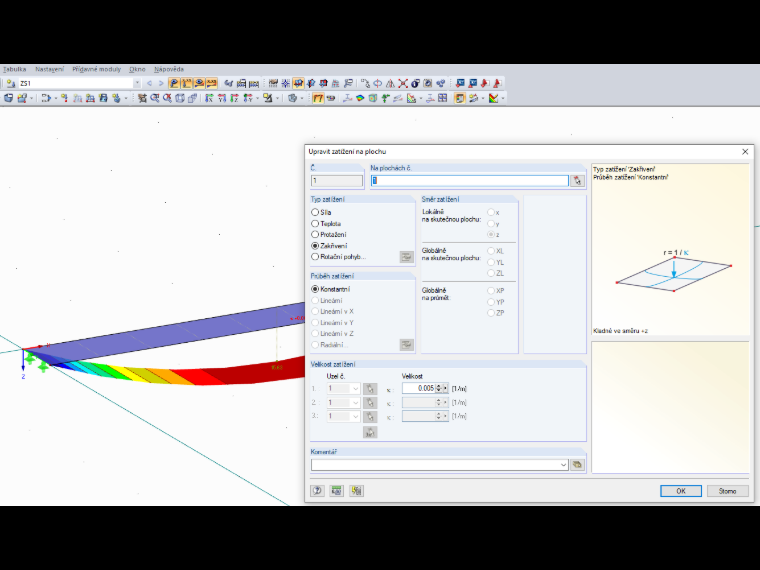760x570 pixels.
Task: Click node pick button in row 1
Action: [x=370, y=389]
